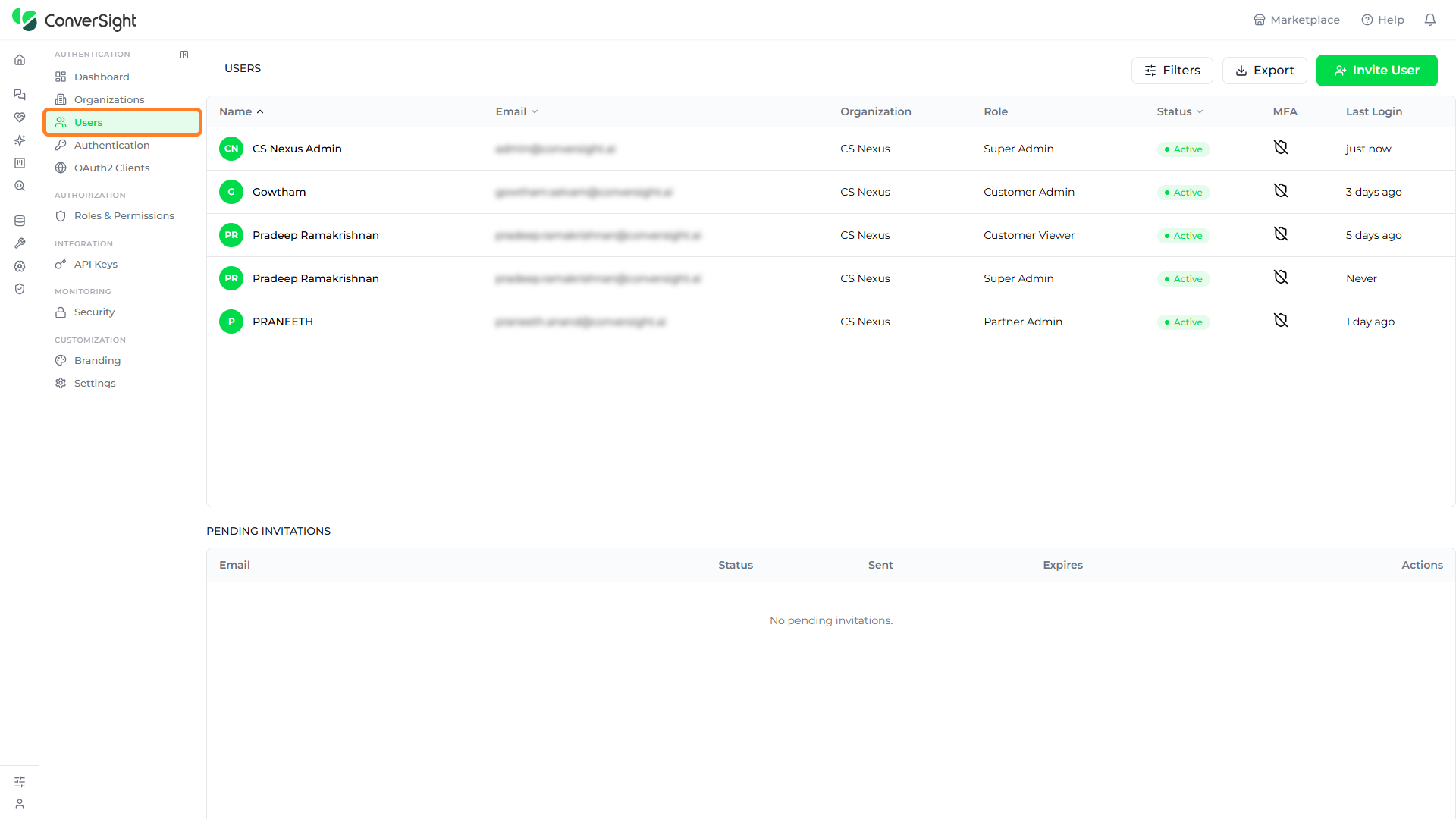This screenshot has width=1456, height=819.
Task: Sort the table by the Email column
Action: (x=516, y=111)
